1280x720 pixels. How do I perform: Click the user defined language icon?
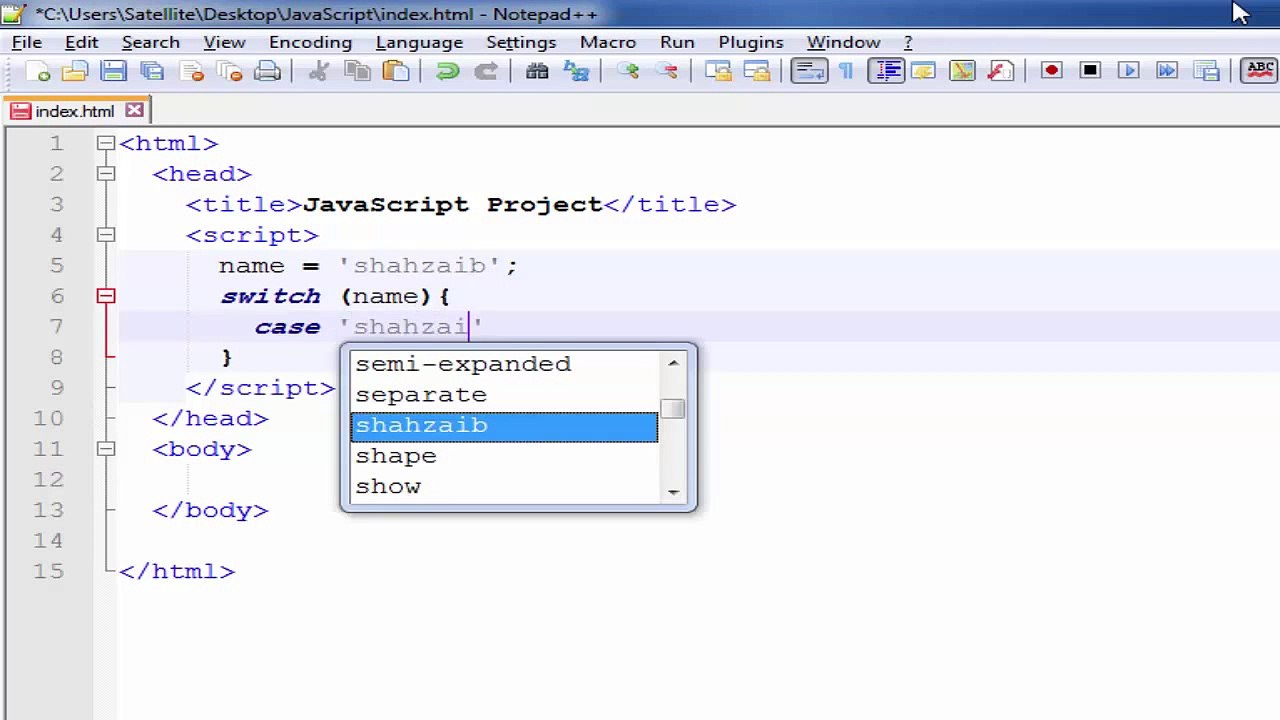pyautogui.click(x=923, y=71)
